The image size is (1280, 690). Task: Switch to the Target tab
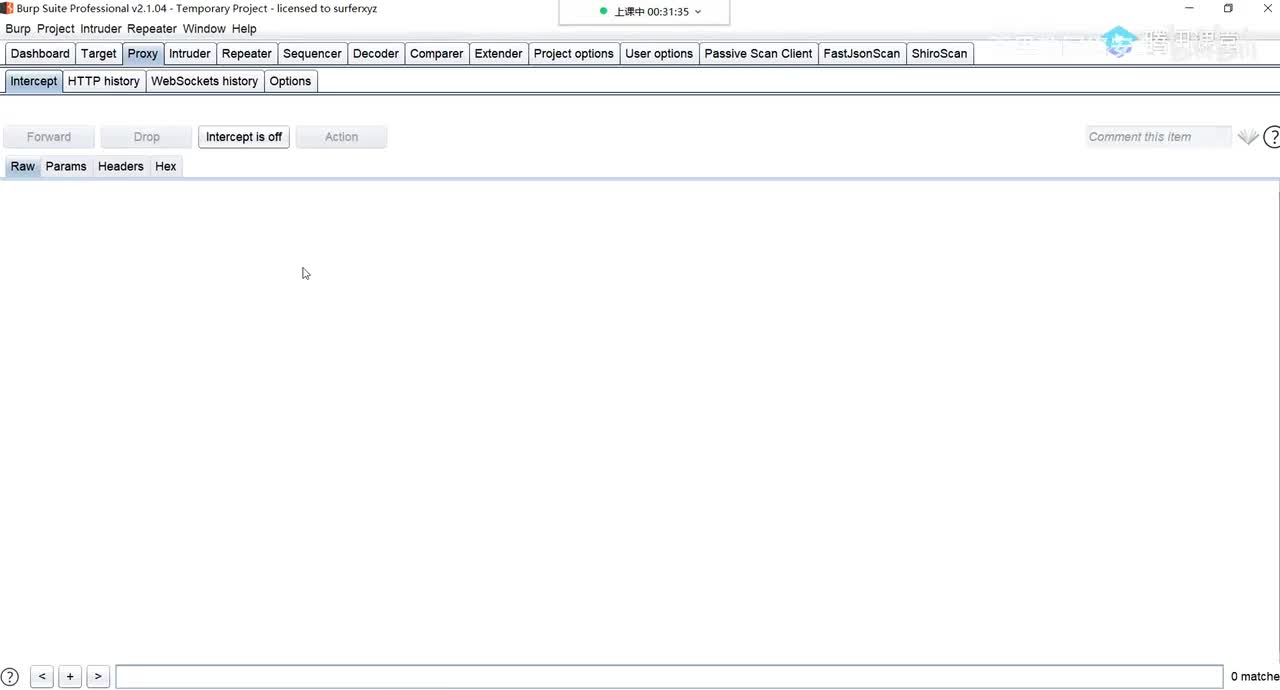click(99, 54)
